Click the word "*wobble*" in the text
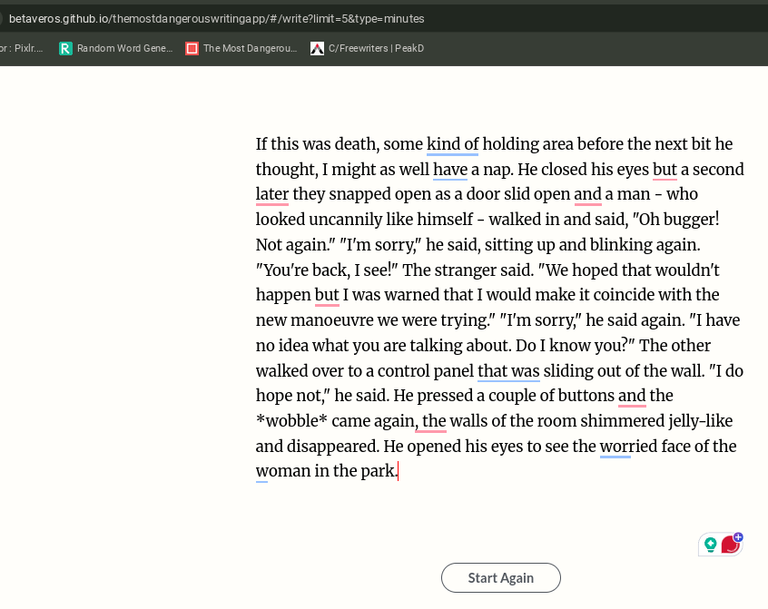This screenshot has height=609, width=768. pos(291,421)
